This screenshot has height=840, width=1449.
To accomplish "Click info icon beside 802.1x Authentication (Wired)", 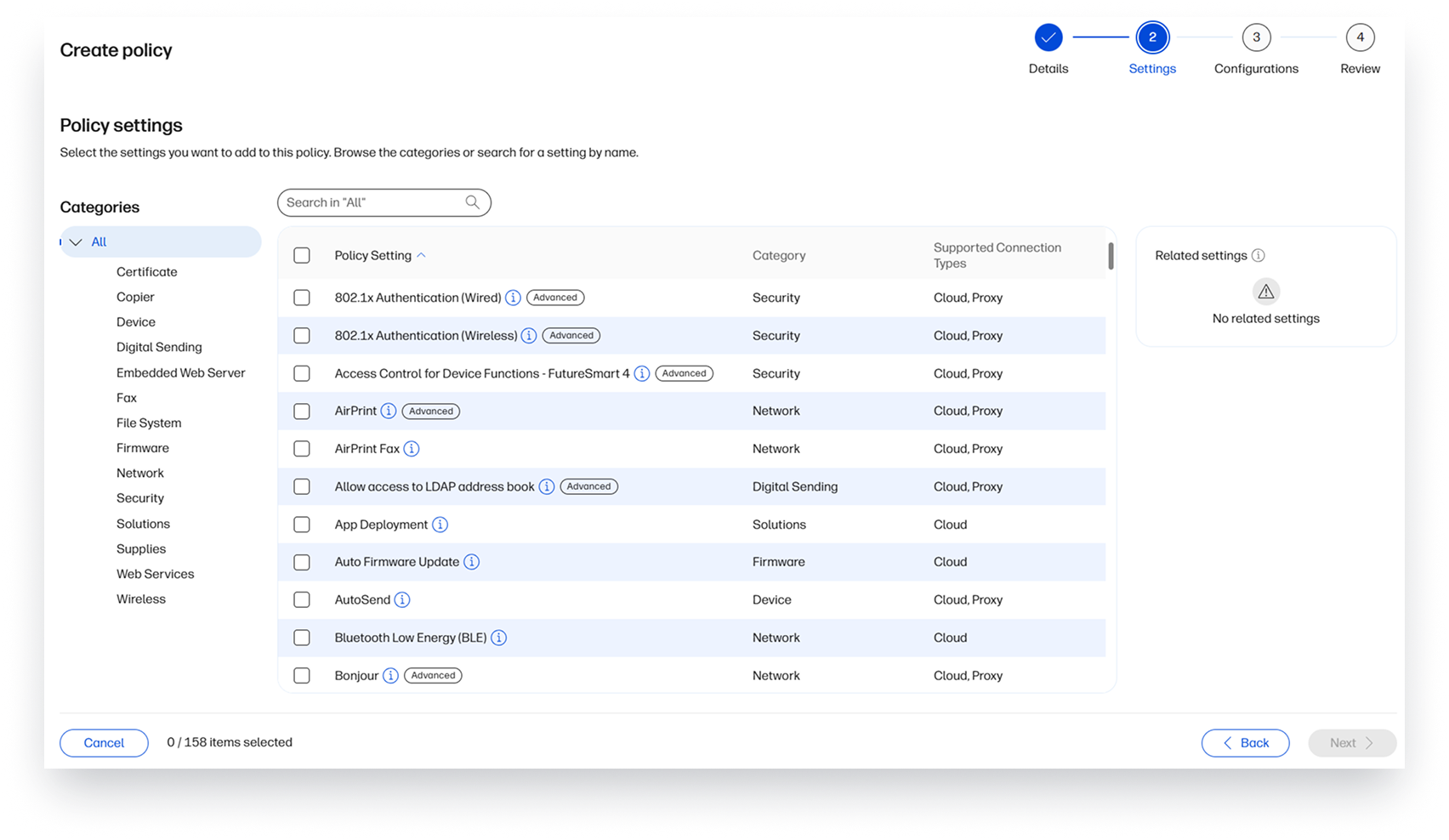I will click(x=513, y=298).
